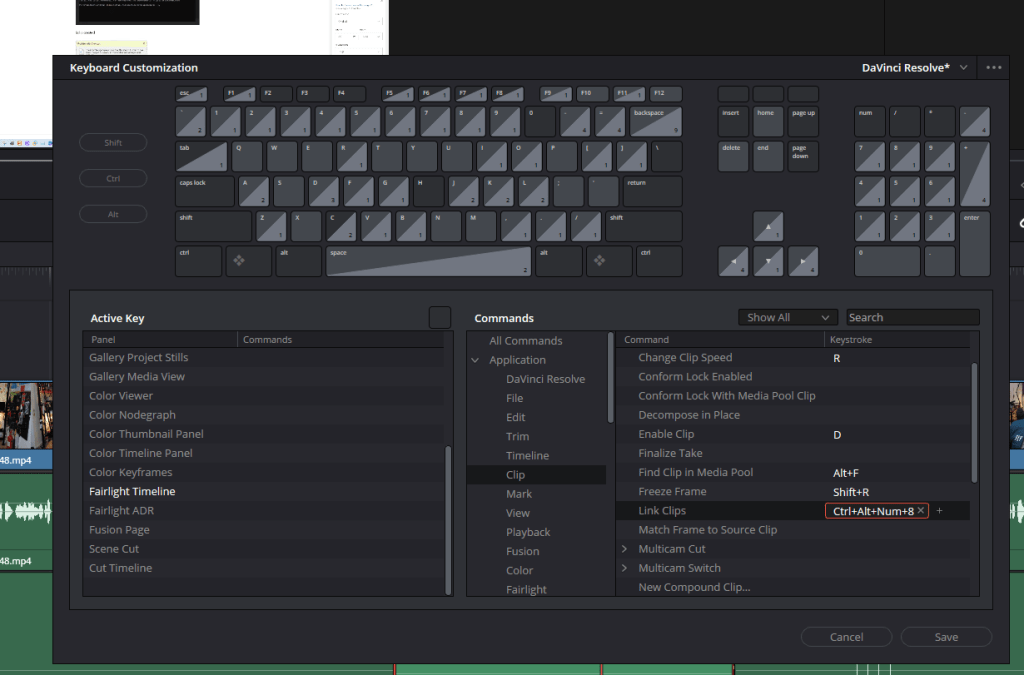Select the Color Nodegraph panel row
This screenshot has width=1024, height=675.
click(x=264, y=415)
